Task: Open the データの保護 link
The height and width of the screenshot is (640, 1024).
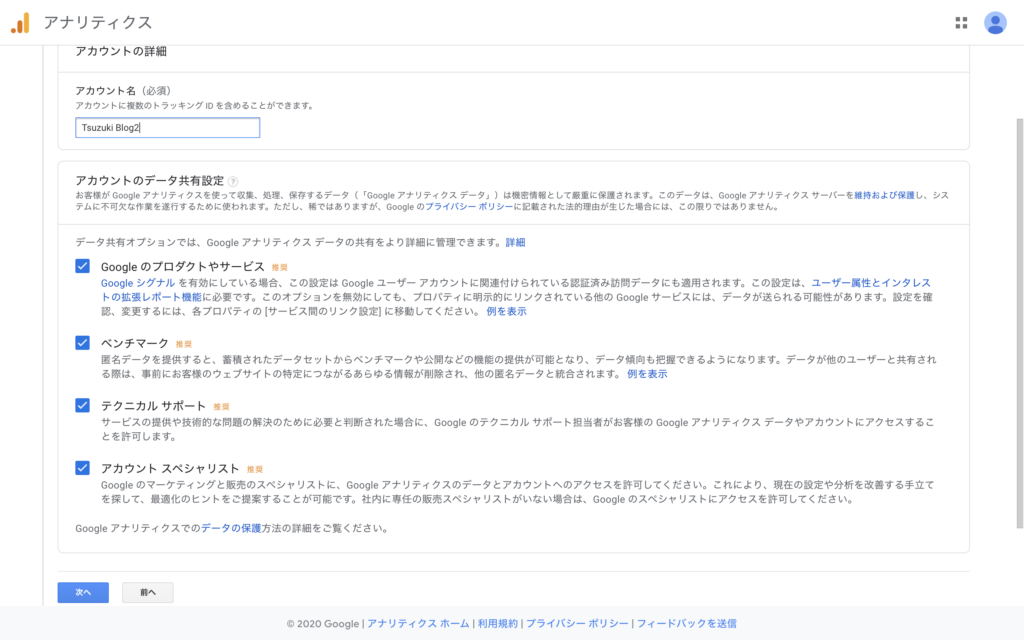Action: pyautogui.click(x=231, y=528)
